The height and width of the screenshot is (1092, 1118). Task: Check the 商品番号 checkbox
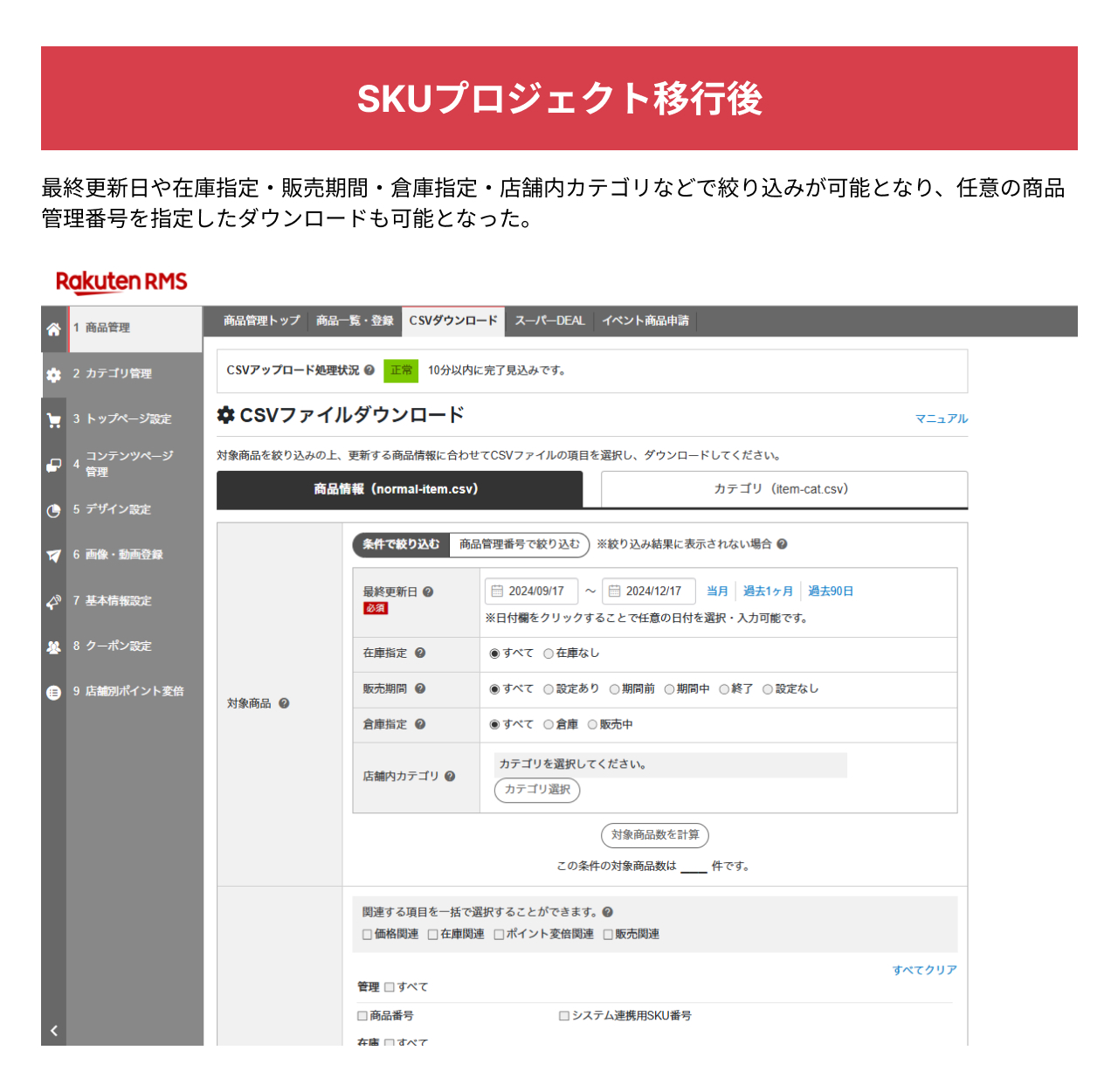point(361,1015)
